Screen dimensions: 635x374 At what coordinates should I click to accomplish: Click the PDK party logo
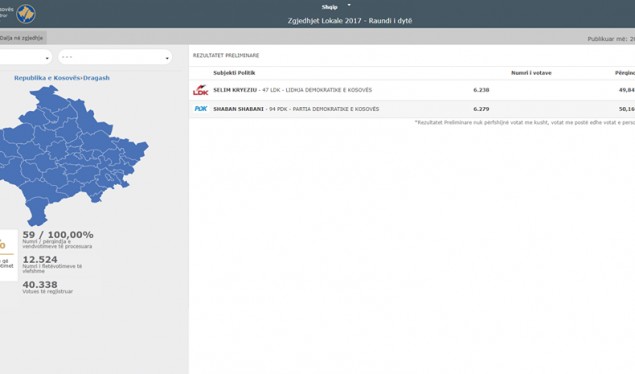(200, 108)
